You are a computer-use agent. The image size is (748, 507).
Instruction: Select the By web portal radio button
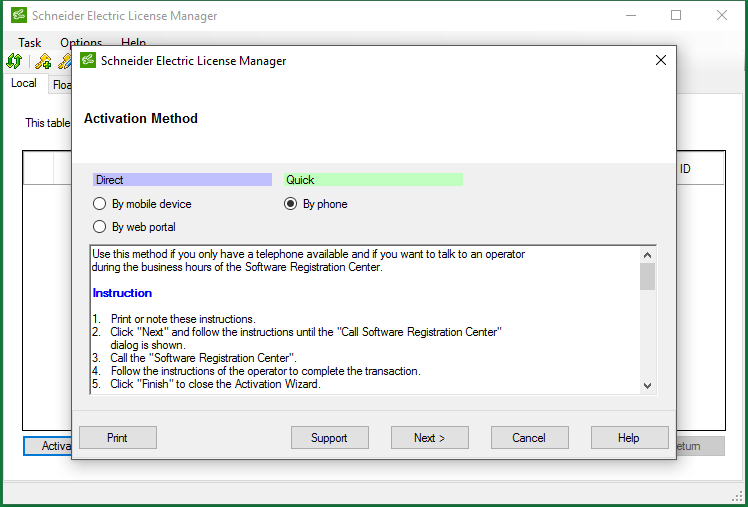[99, 227]
